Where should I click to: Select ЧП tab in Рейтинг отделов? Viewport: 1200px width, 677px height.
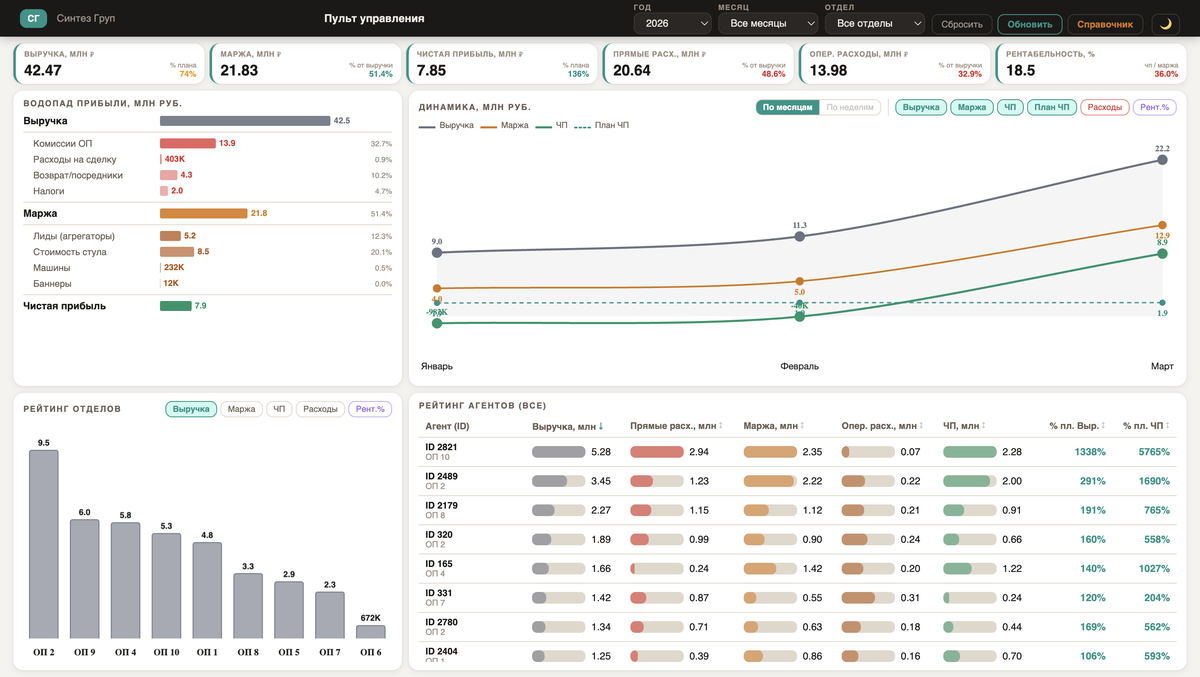click(279, 409)
